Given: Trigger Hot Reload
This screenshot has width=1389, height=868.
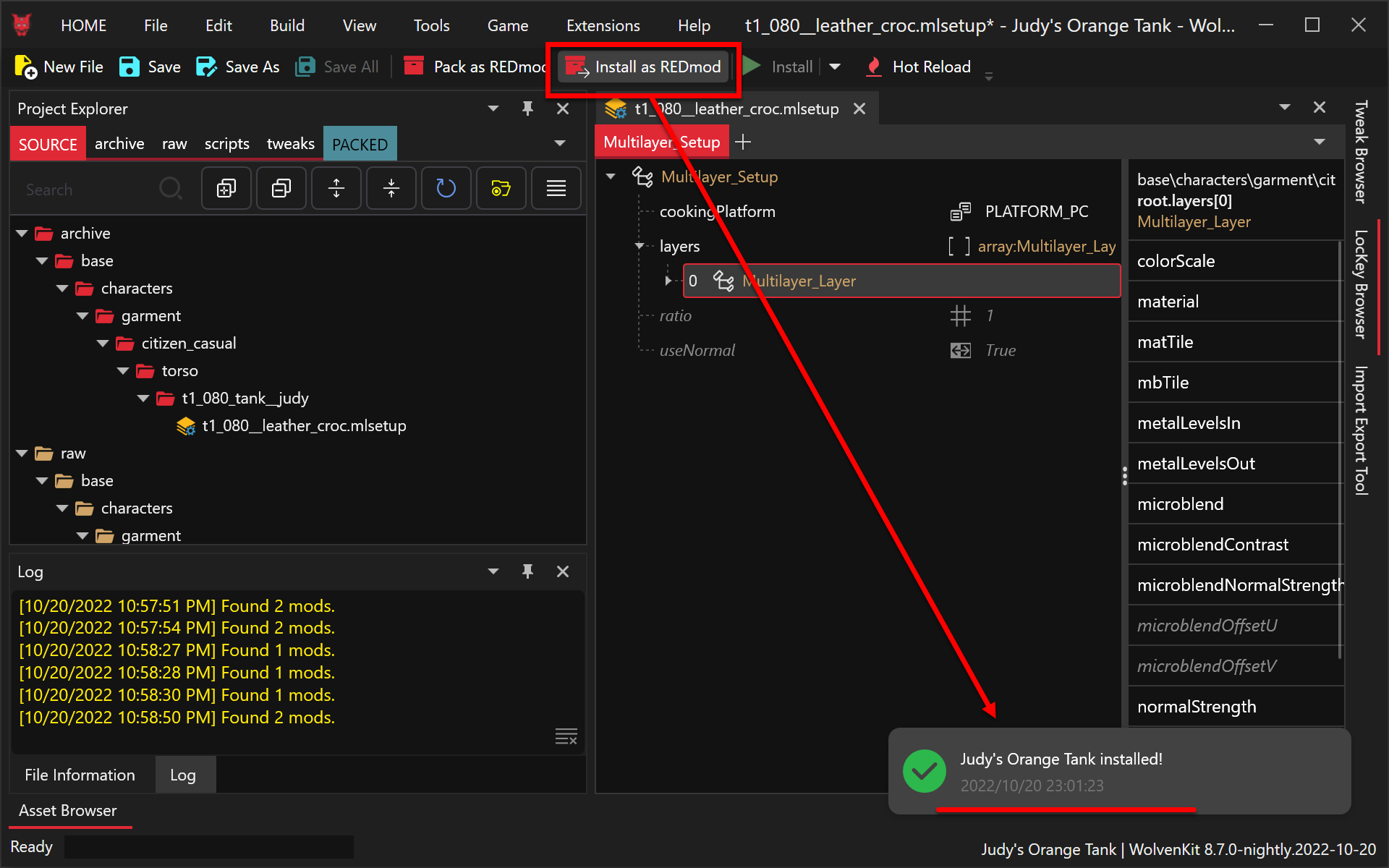Looking at the screenshot, I should pos(917,67).
